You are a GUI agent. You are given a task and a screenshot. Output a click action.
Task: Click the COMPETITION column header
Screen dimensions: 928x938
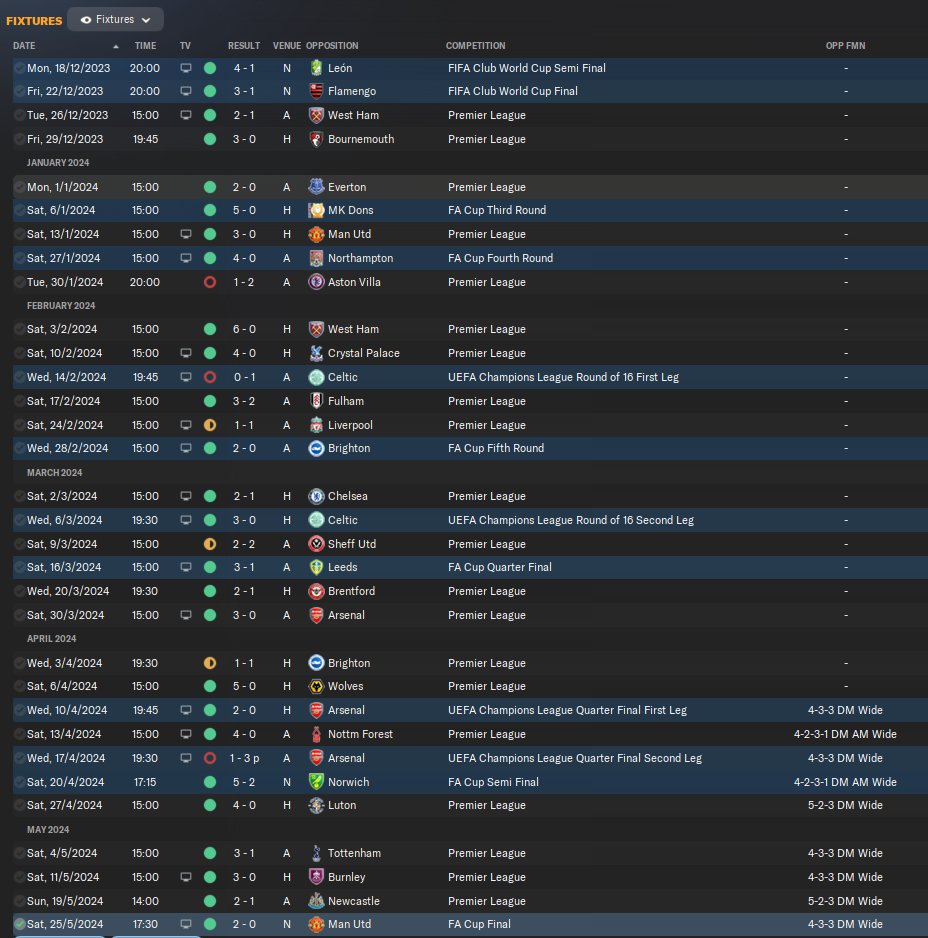(475, 45)
